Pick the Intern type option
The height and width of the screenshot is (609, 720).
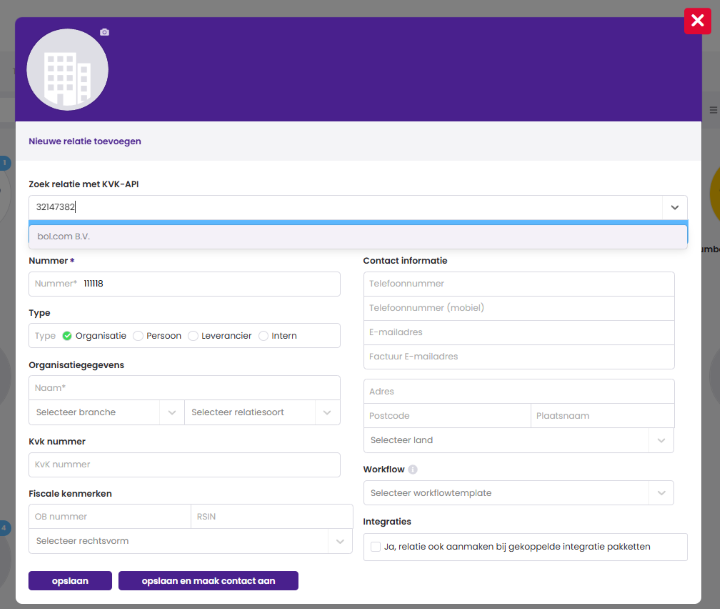point(264,336)
